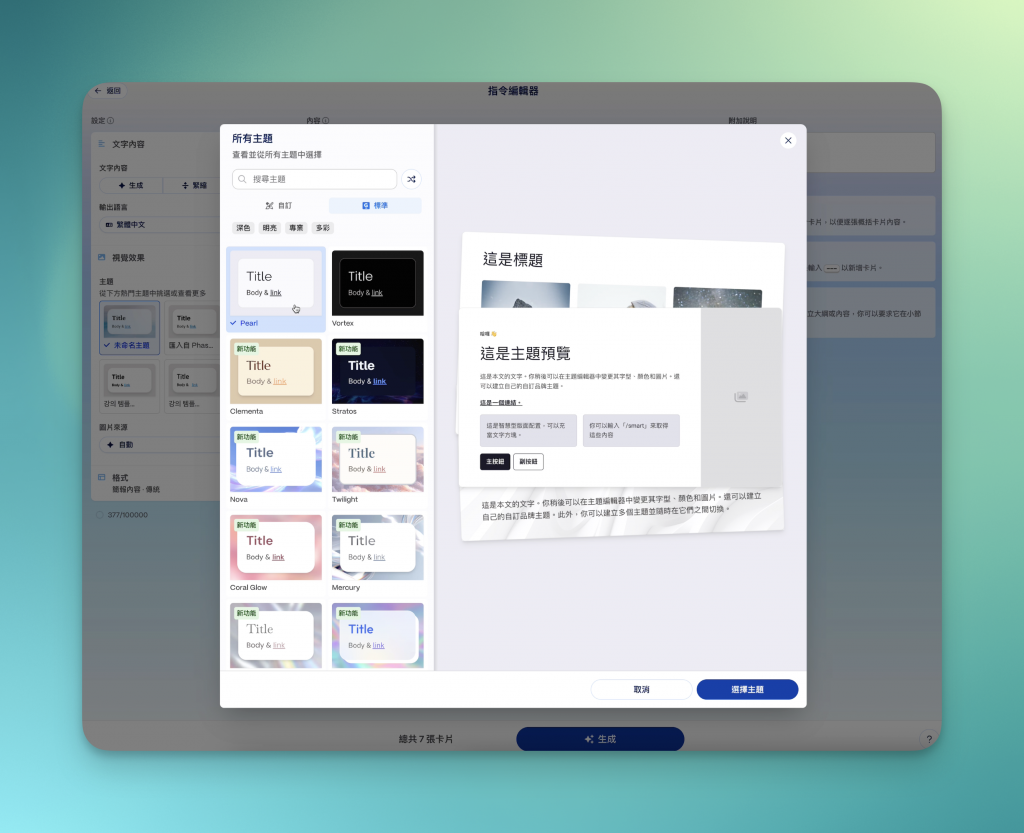Viewport: 1024px width, 833px height.
Task: Select the Vortex theme
Action: [x=377, y=289]
